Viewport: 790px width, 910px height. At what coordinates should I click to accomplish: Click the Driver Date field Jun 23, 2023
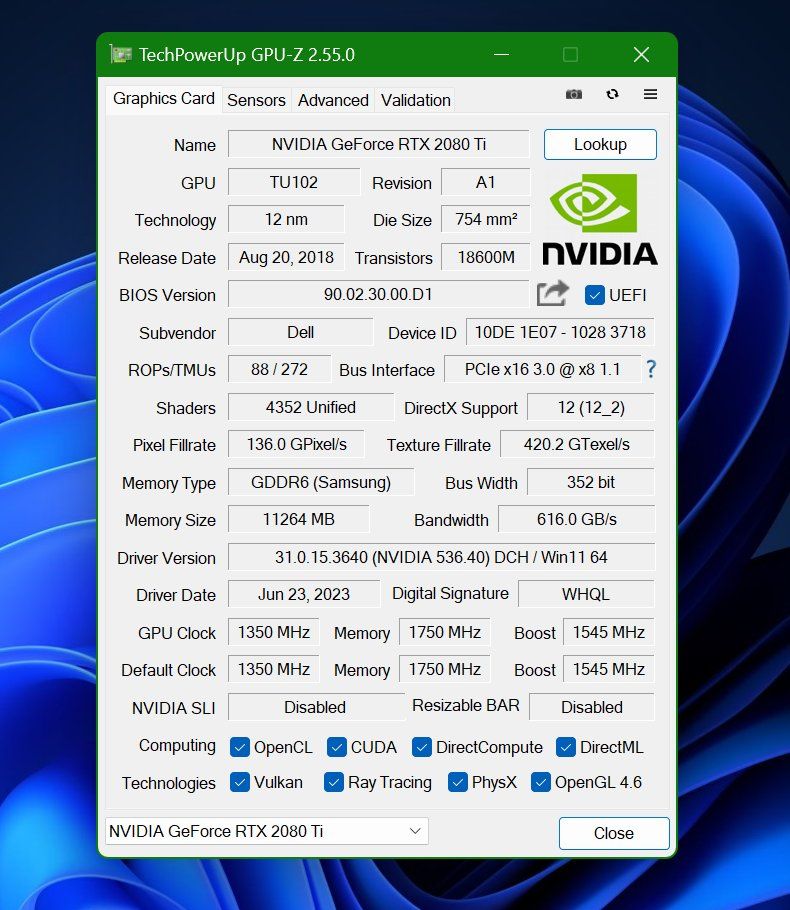point(304,594)
